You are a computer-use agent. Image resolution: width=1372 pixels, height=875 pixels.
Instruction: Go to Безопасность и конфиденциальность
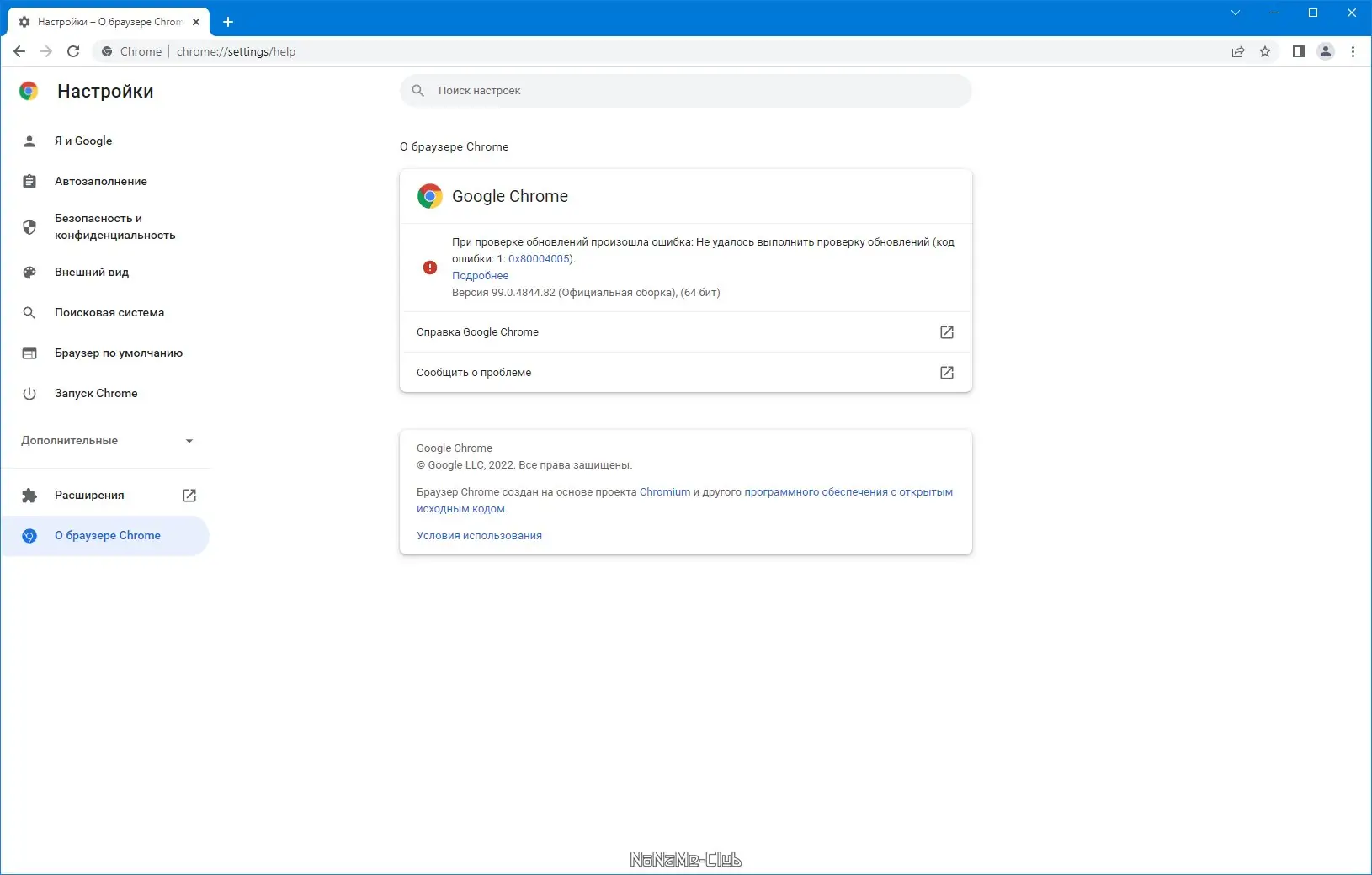click(x=105, y=227)
